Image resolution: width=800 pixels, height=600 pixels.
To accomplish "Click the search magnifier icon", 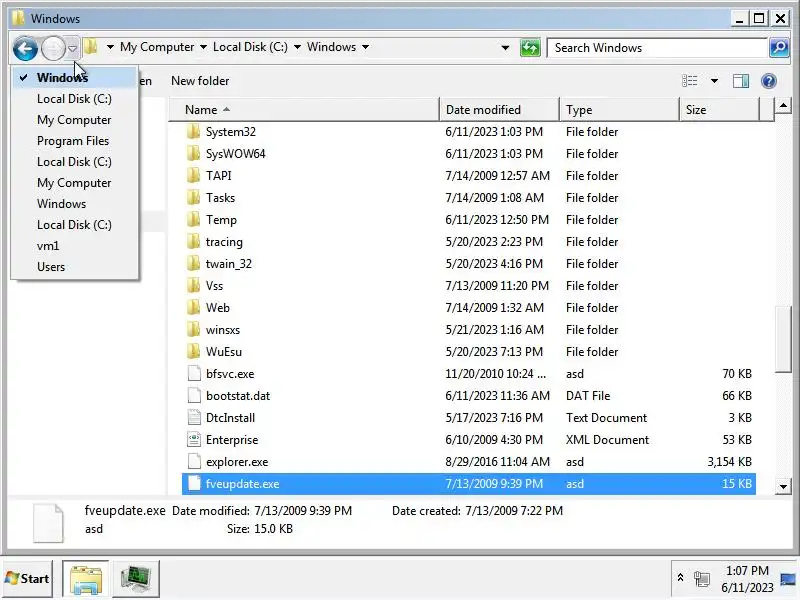I will [779, 48].
